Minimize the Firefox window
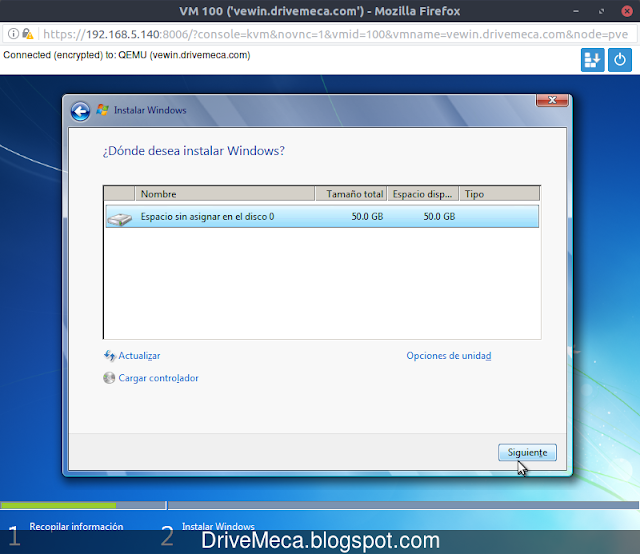 pyautogui.click(x=576, y=11)
